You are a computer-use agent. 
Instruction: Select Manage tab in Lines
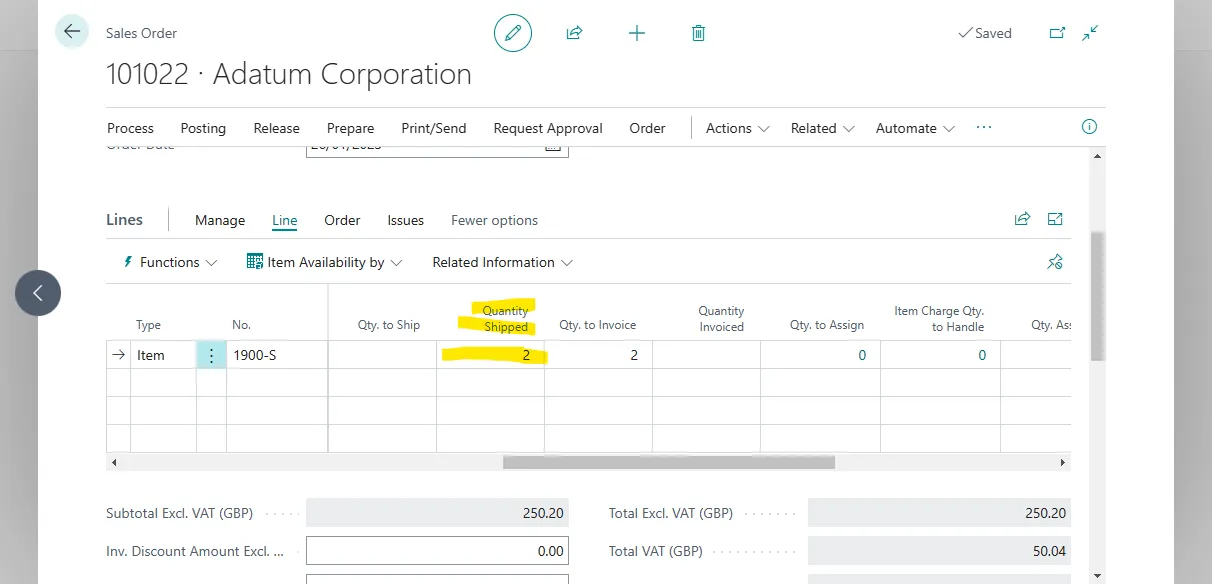[220, 220]
